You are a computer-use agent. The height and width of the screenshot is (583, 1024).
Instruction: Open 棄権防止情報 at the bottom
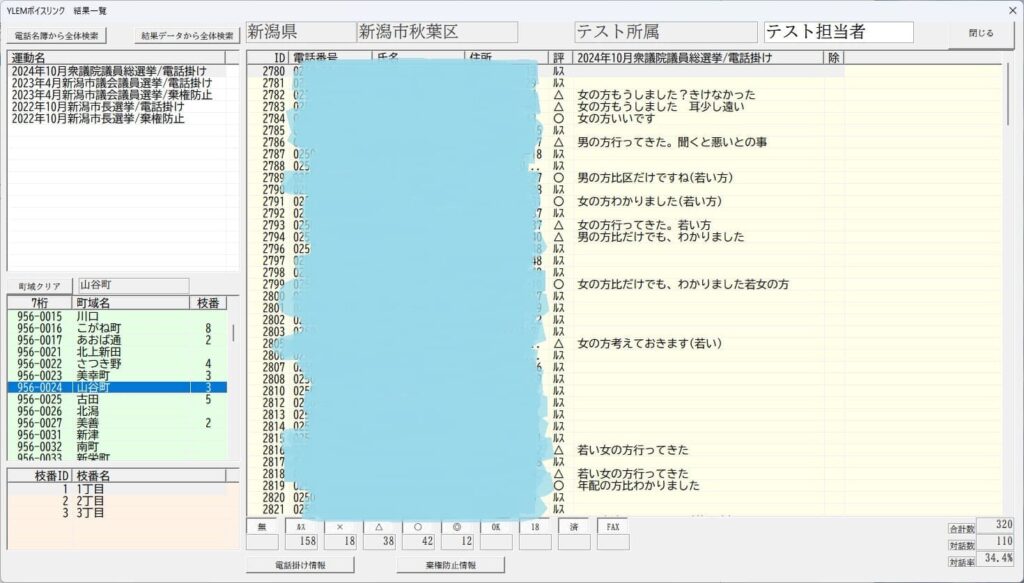[x=450, y=565]
